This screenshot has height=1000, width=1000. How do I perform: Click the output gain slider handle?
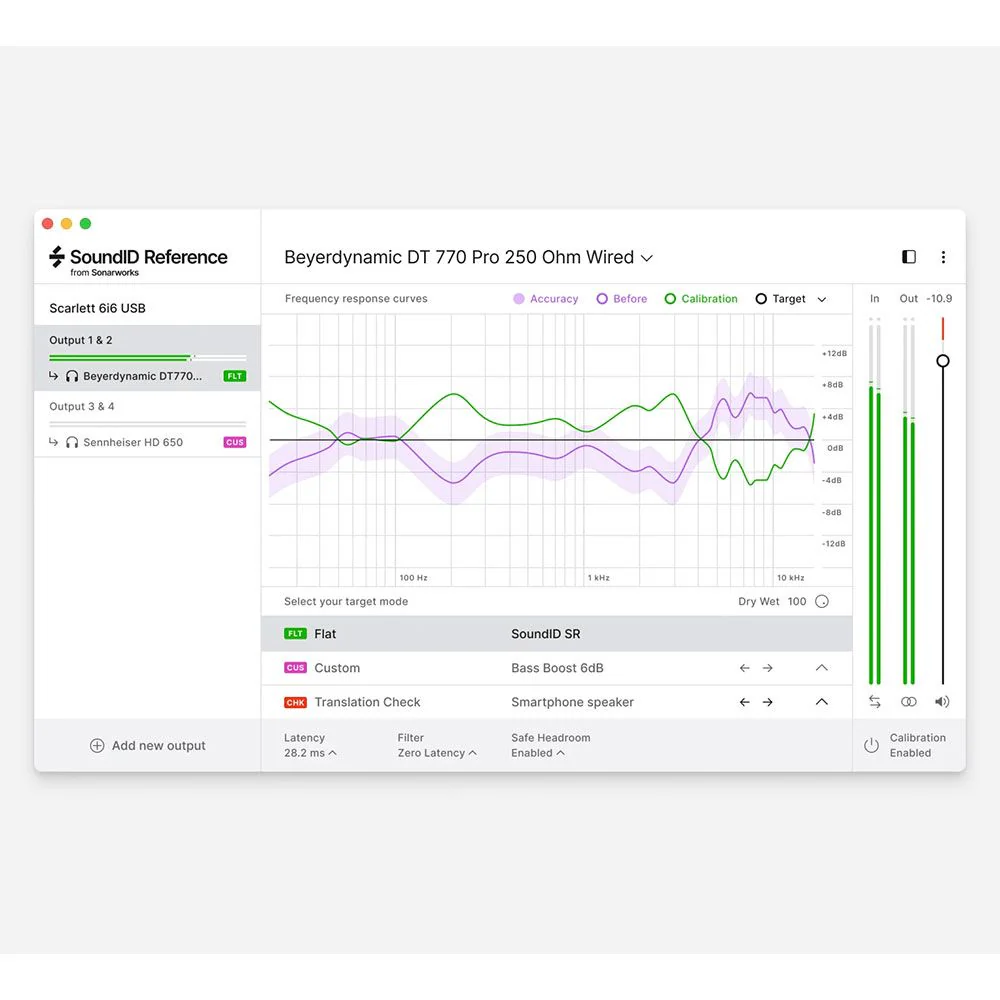[x=943, y=361]
